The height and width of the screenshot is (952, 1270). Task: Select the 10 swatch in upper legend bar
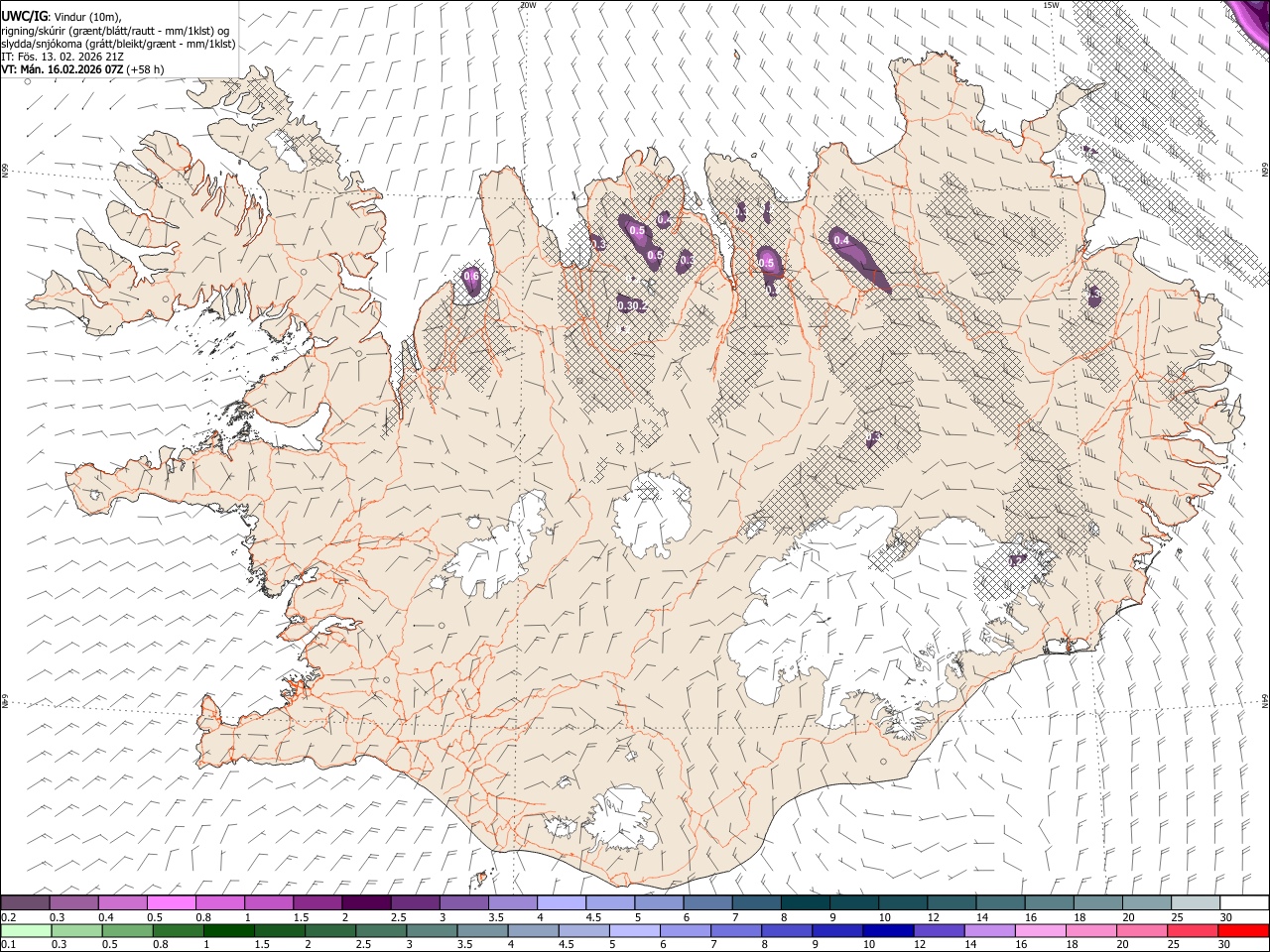(x=902, y=903)
